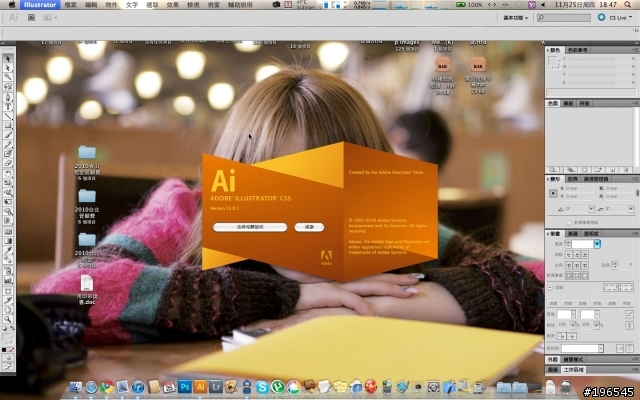Open Lightroom from the Dock
This screenshot has width=640, height=400.
click(216, 386)
